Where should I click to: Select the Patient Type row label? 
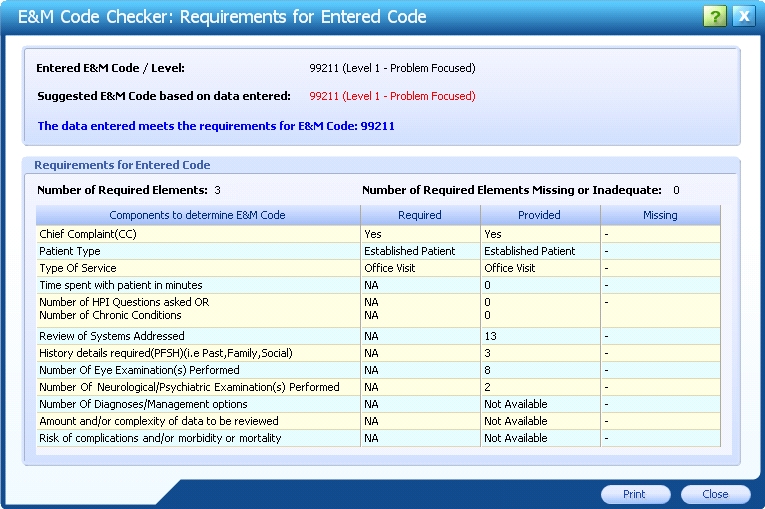[x=70, y=251]
